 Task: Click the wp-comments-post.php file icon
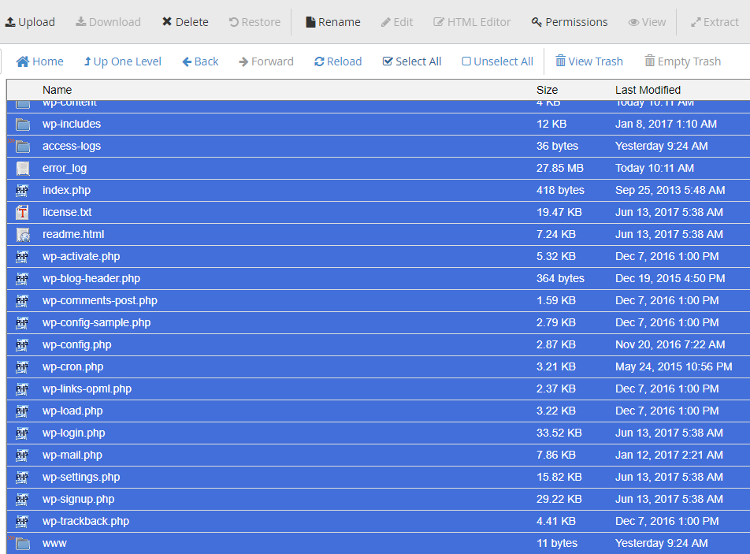click(x=22, y=300)
